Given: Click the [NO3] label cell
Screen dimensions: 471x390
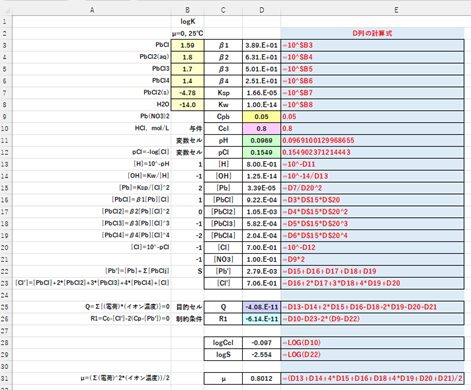Looking at the screenshot, I should pyautogui.click(x=223, y=259).
